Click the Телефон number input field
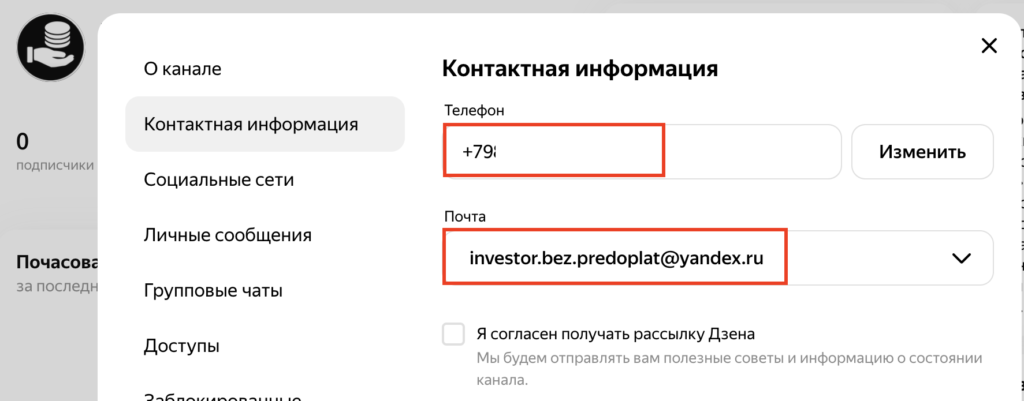Screen dimensions: 1024x401 [640, 152]
